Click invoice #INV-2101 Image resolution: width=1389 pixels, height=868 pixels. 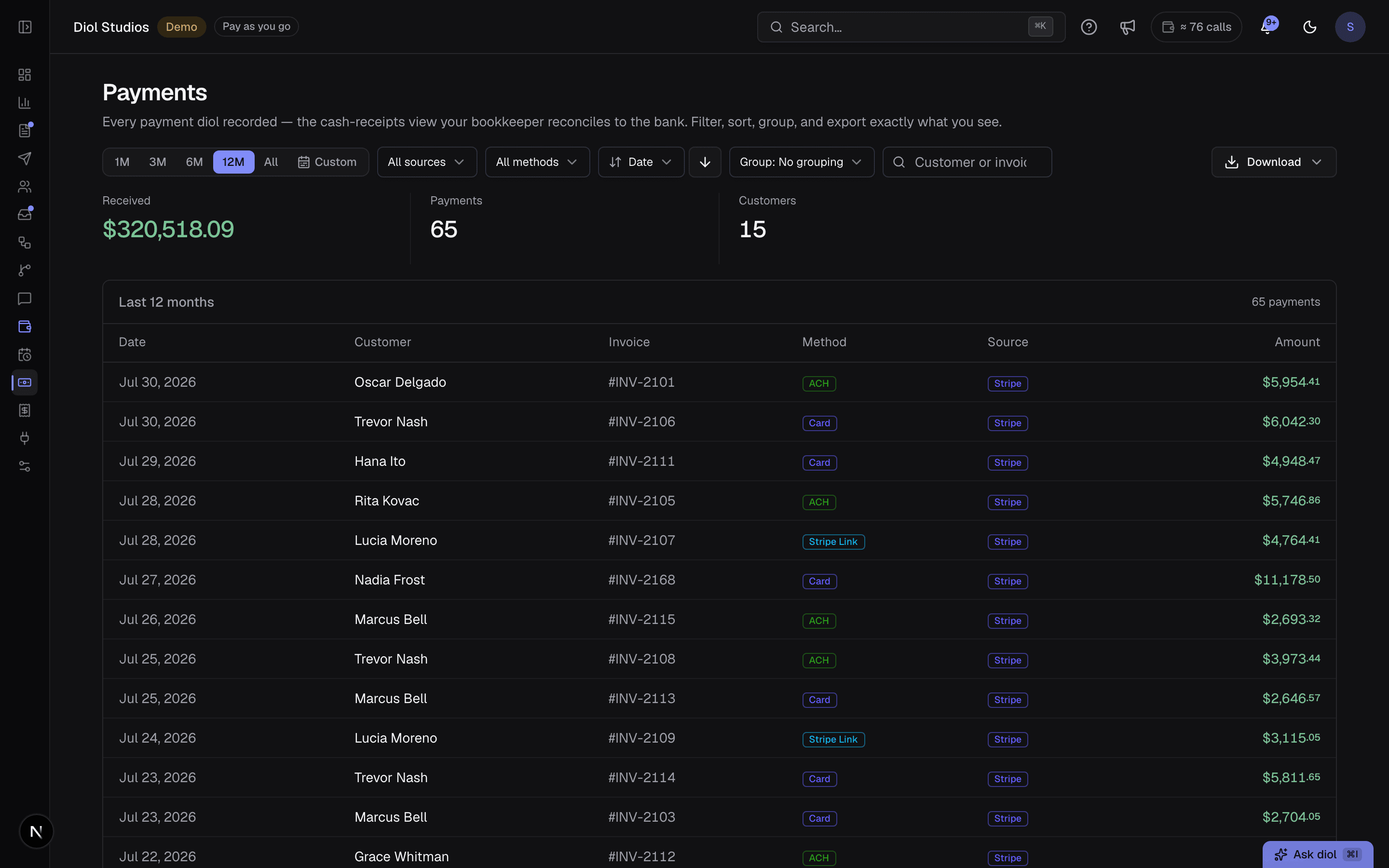click(x=641, y=382)
